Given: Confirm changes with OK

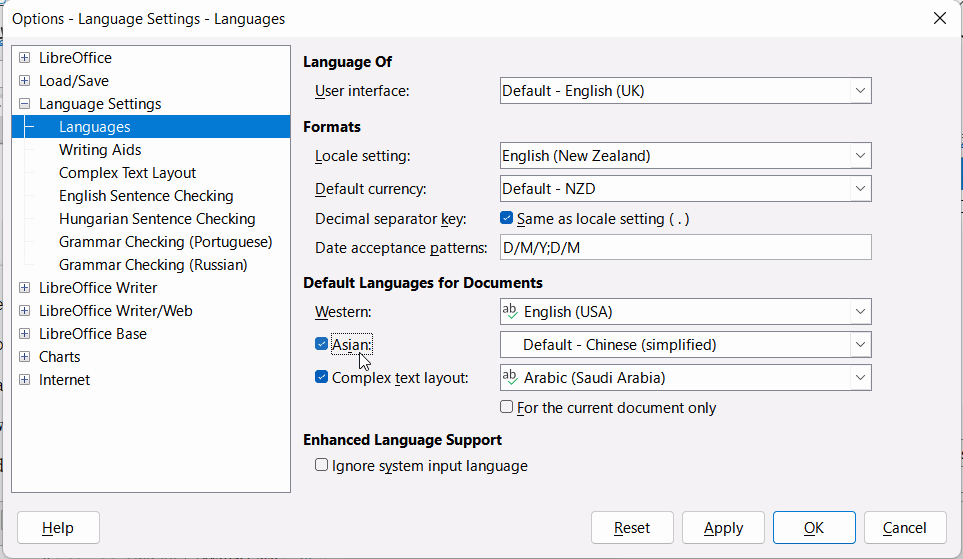Looking at the screenshot, I should tap(814, 528).
